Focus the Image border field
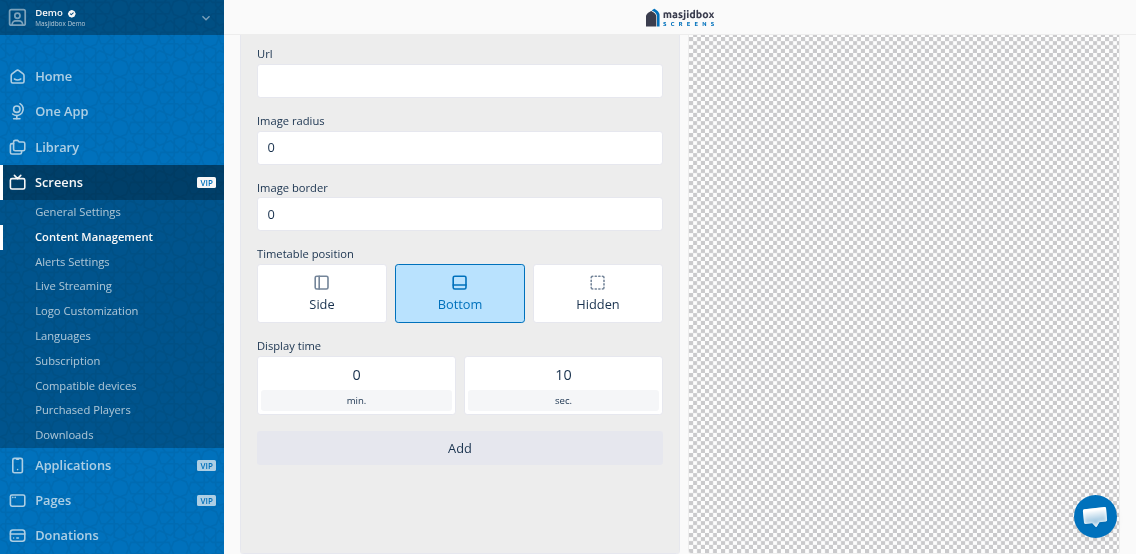The image size is (1136, 554). pos(460,214)
